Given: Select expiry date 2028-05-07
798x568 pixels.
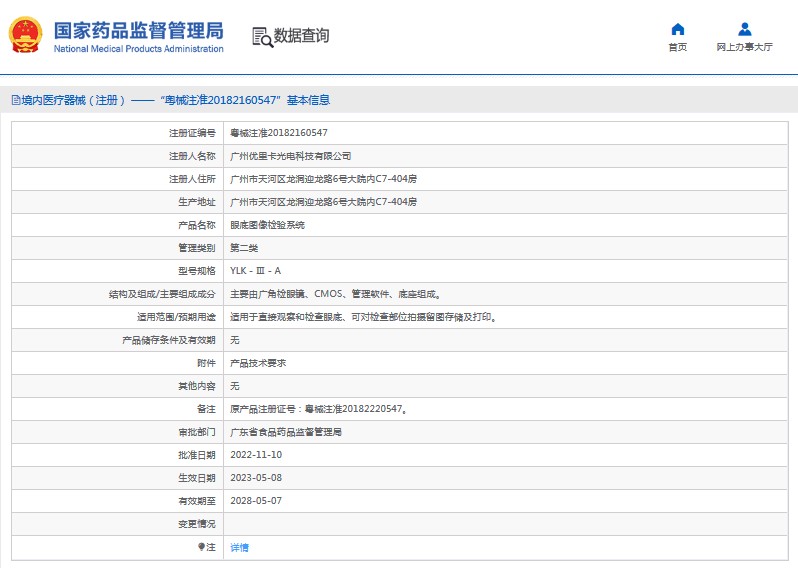Looking at the screenshot, I should (256, 501).
